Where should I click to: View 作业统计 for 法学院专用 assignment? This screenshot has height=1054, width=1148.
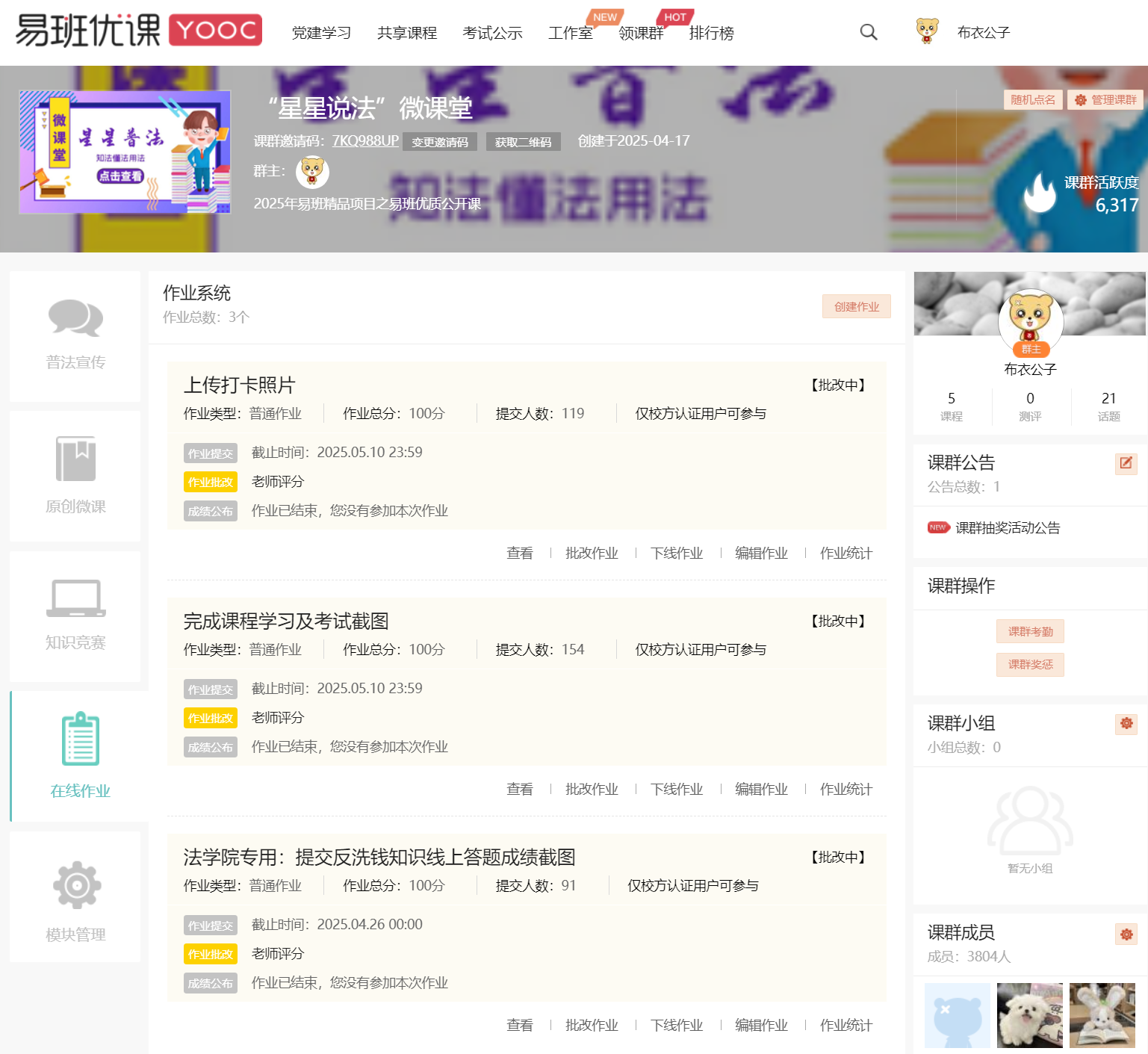[x=846, y=1025]
